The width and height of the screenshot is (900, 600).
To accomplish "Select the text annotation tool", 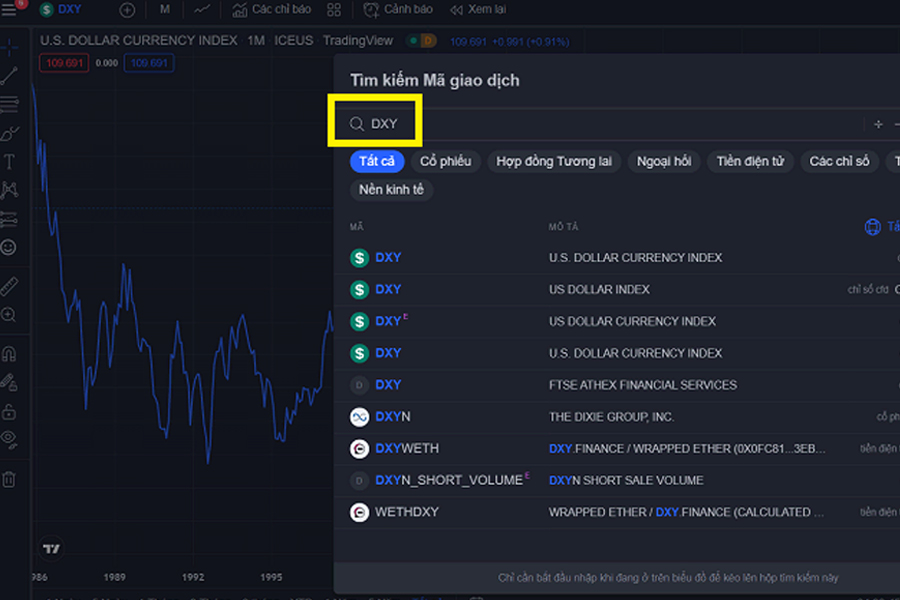I will pos(9,161).
